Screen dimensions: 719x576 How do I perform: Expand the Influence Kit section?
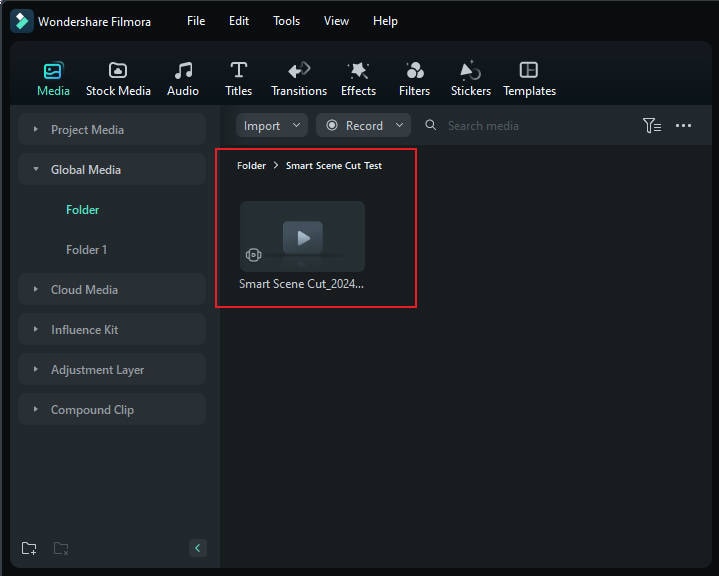(112, 329)
